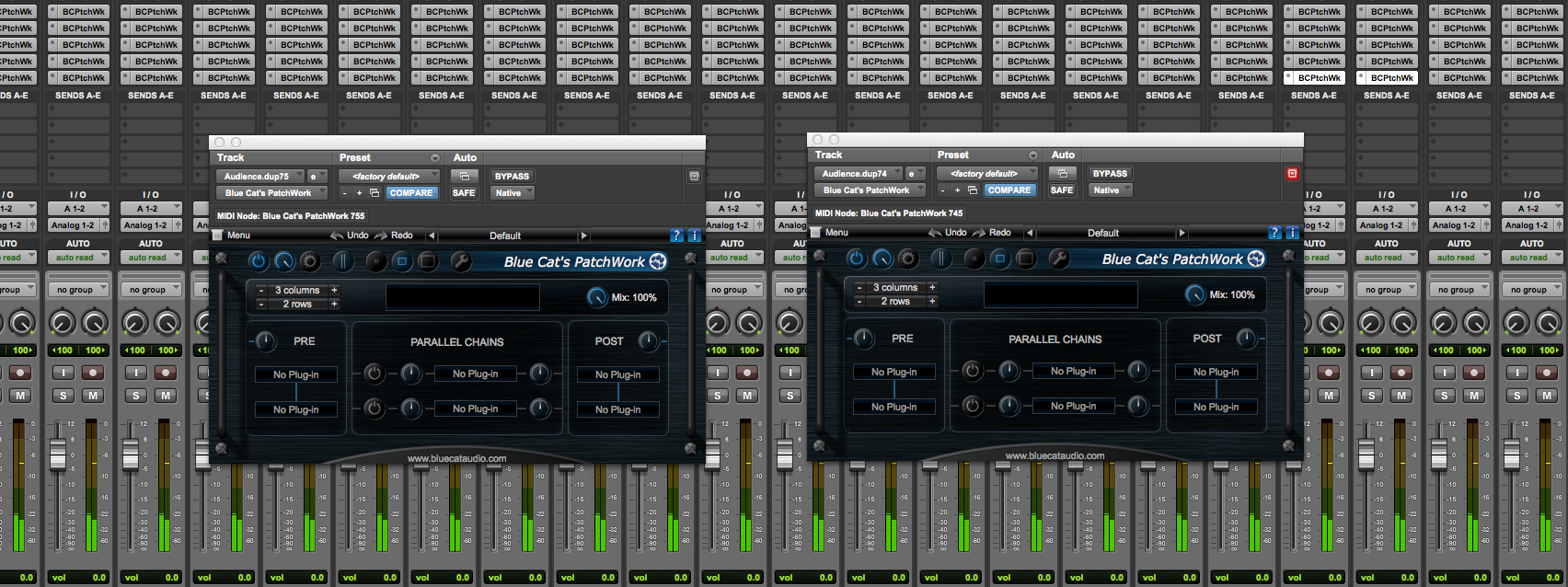Open Blue Cat's PatchWork plugin selector in 755 window
The image size is (1568, 587).
point(272,193)
